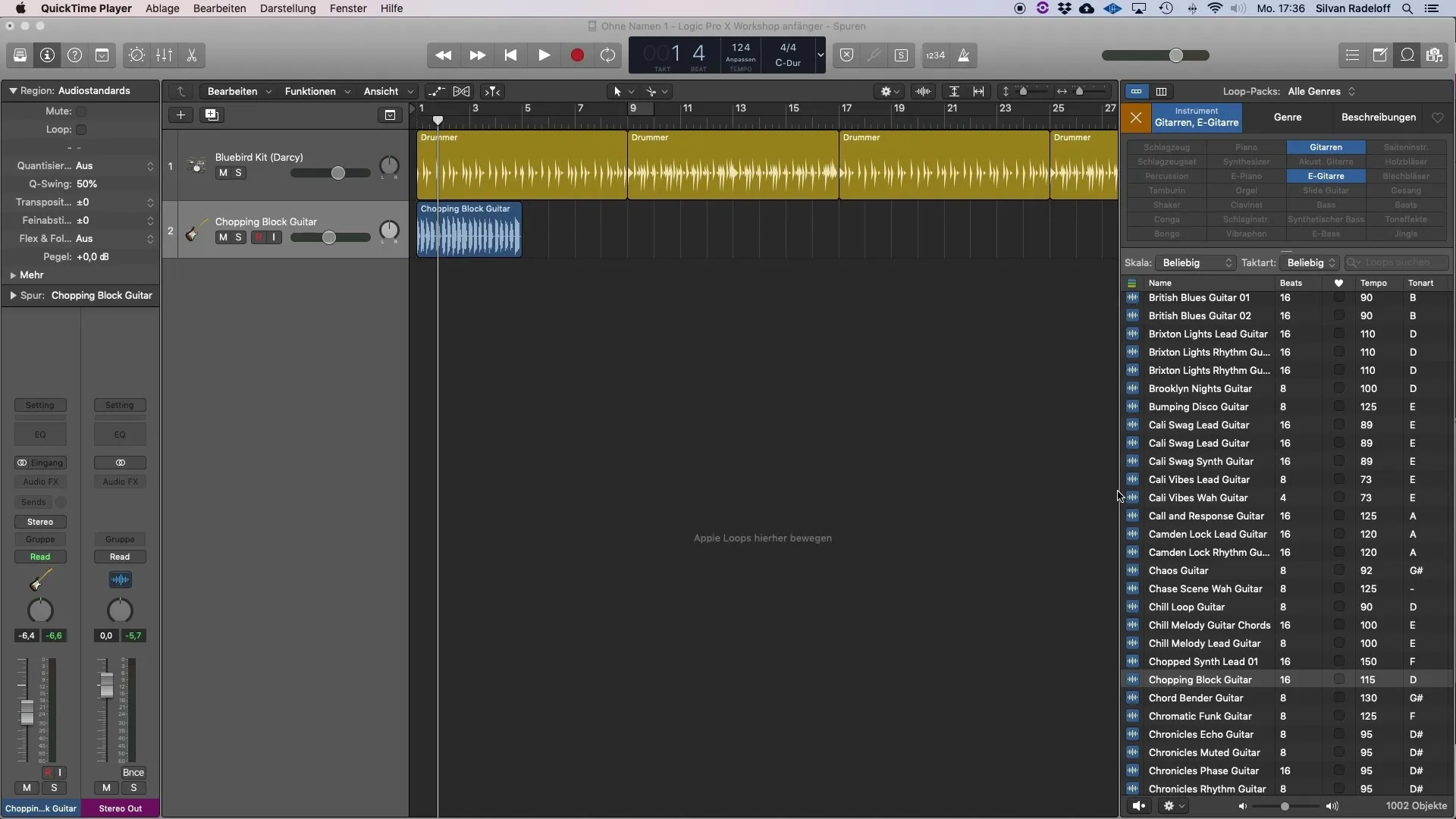Toggle the Loop Browser button
This screenshot has width=1456, height=819.
click(x=1407, y=55)
